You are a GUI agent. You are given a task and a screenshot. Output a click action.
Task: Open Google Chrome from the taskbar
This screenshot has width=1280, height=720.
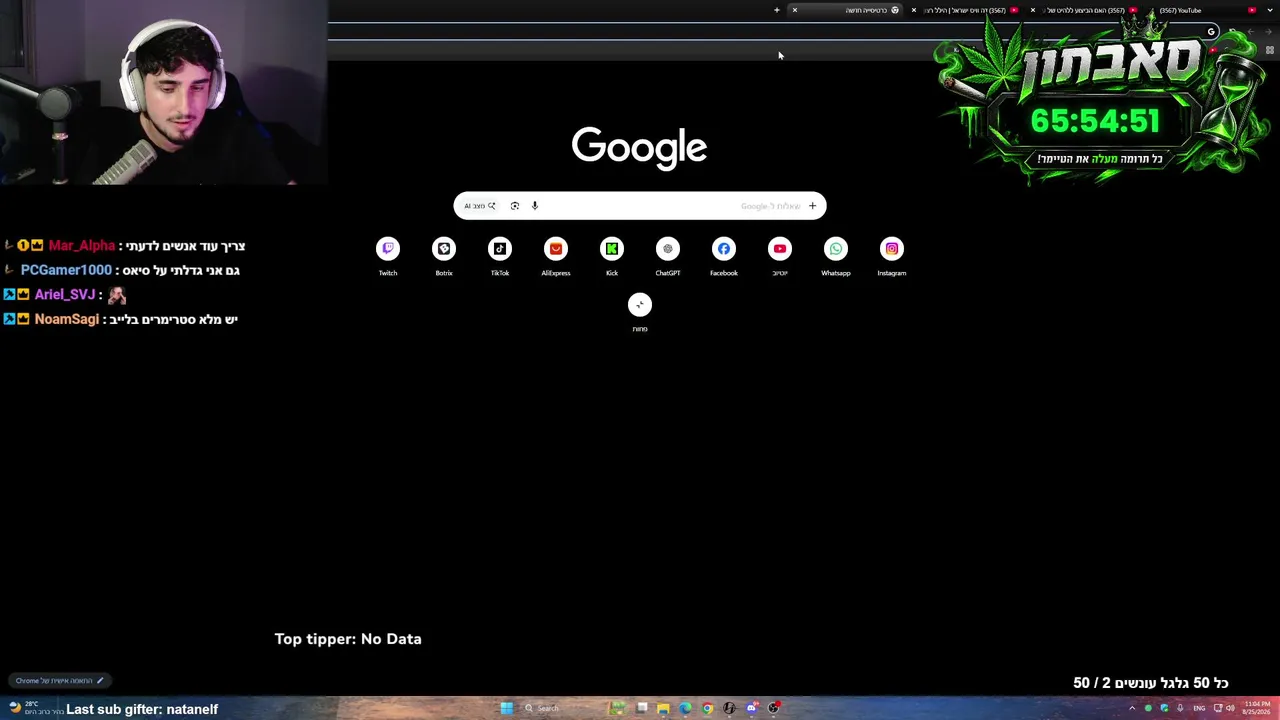pos(707,708)
